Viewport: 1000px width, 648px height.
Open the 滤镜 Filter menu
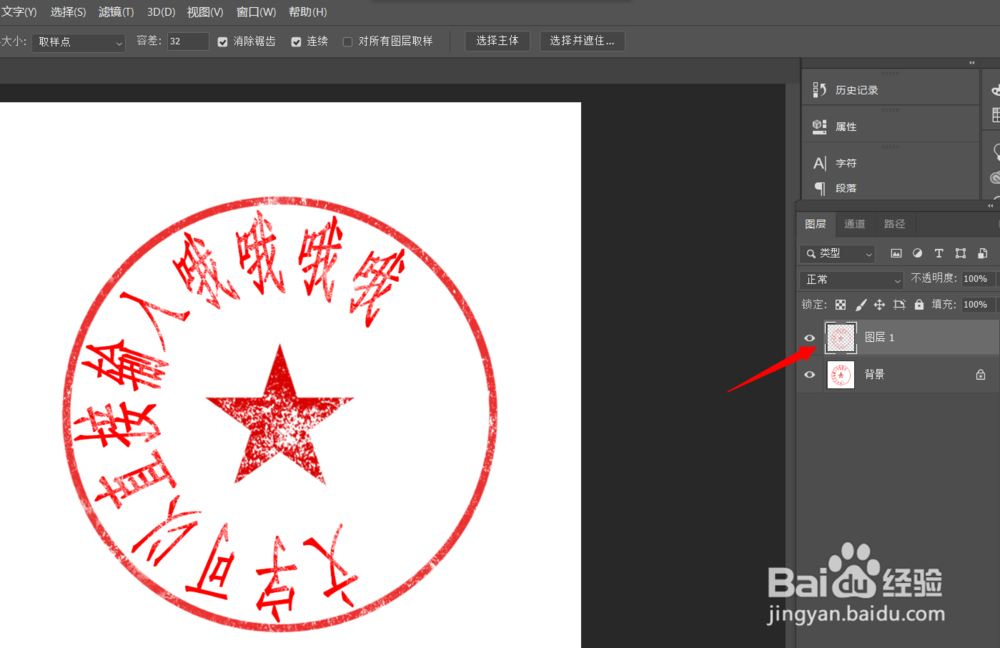click(x=113, y=11)
